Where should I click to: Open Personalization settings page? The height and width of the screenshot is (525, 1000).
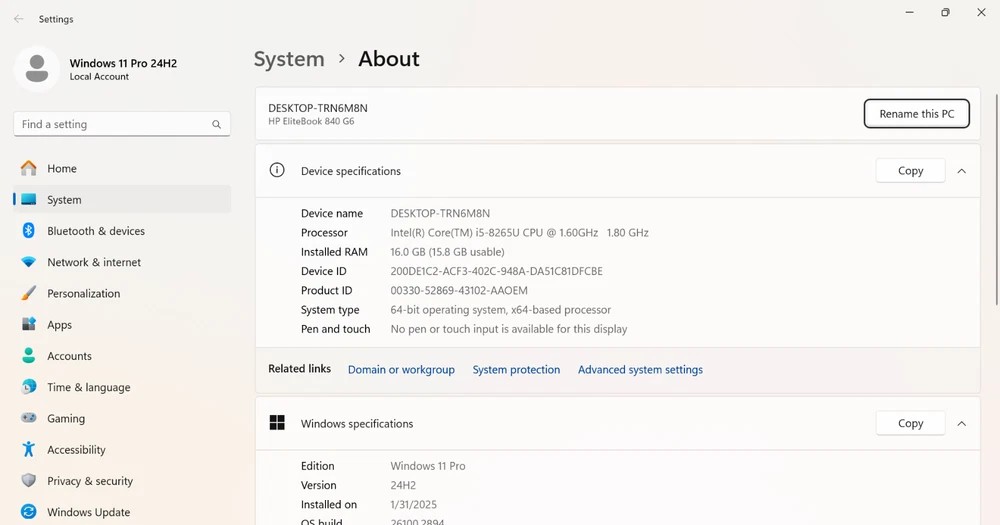click(x=83, y=294)
